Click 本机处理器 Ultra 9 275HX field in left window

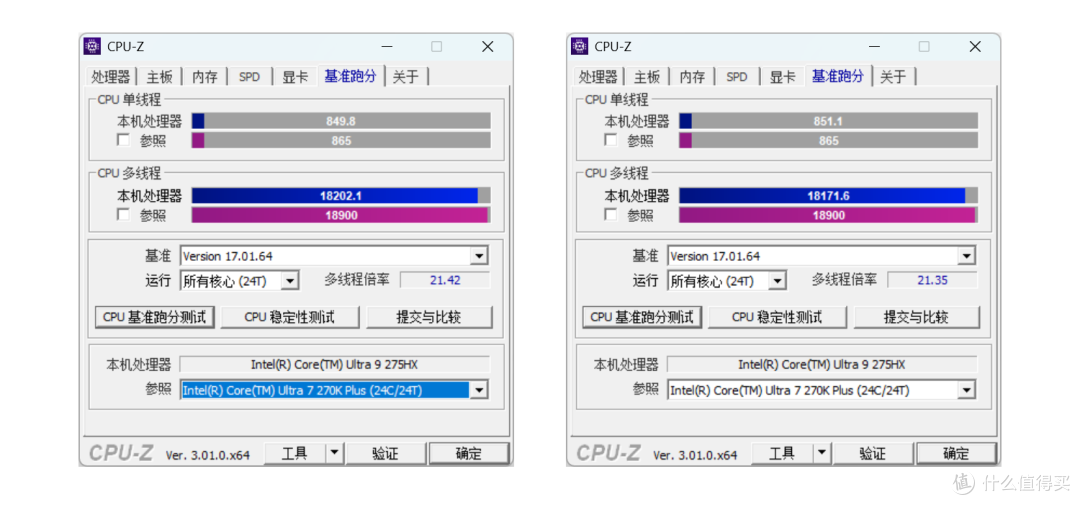(335, 364)
